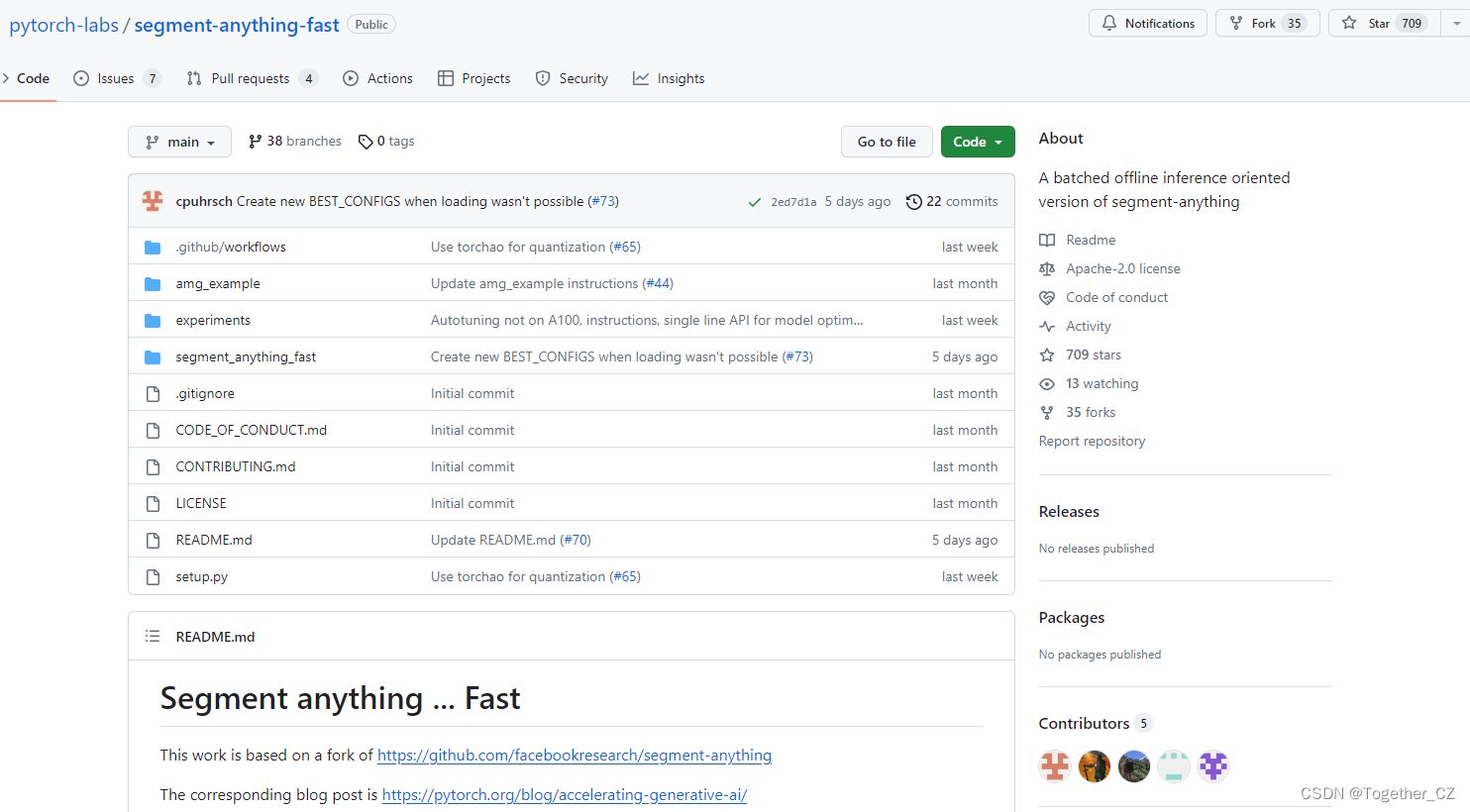Click the Report repository link
1470x812 pixels.
point(1092,441)
